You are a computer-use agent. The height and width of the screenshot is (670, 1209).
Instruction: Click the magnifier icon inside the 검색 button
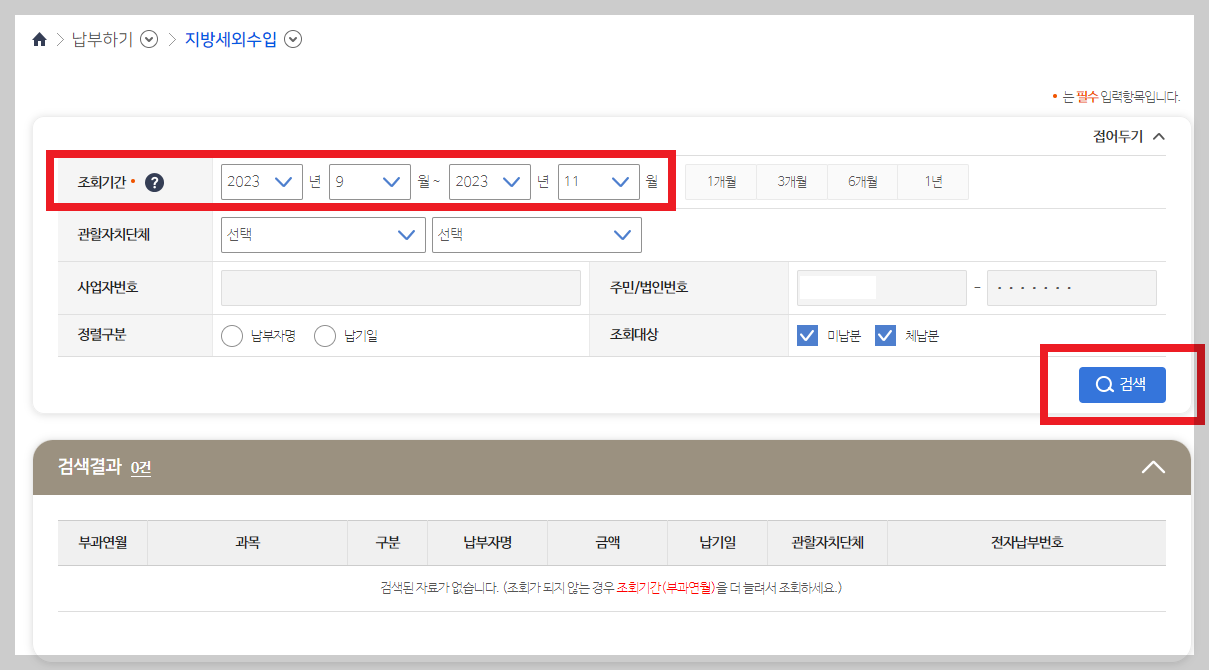(1103, 385)
